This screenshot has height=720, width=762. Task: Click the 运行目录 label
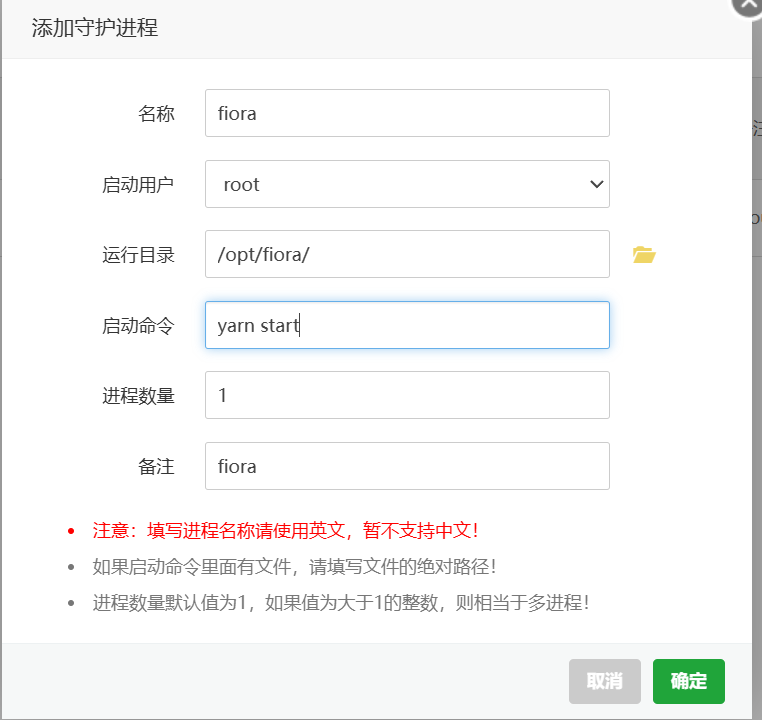138,255
